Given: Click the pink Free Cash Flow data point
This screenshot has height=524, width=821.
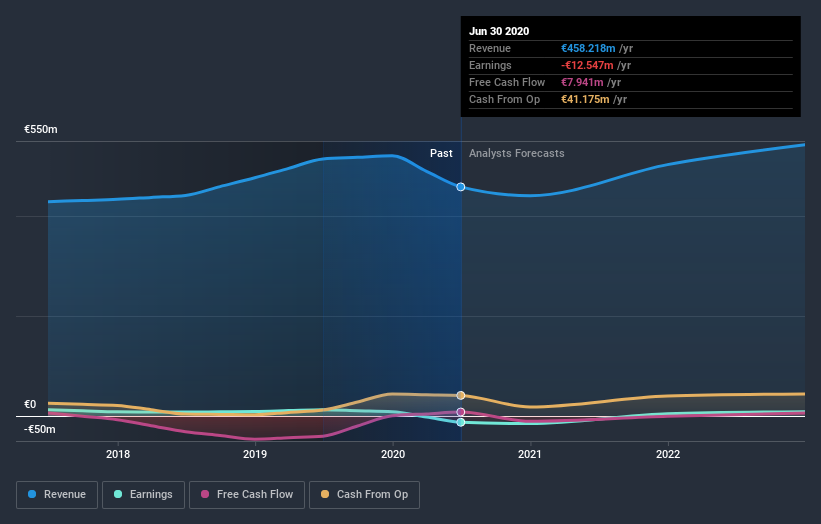Looking at the screenshot, I should 461,412.
